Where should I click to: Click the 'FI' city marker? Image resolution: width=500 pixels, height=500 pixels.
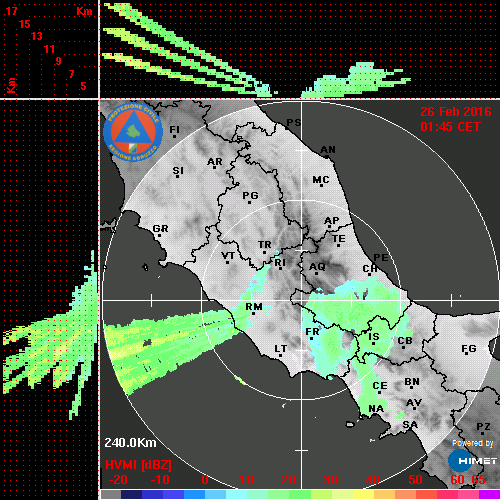point(174,130)
